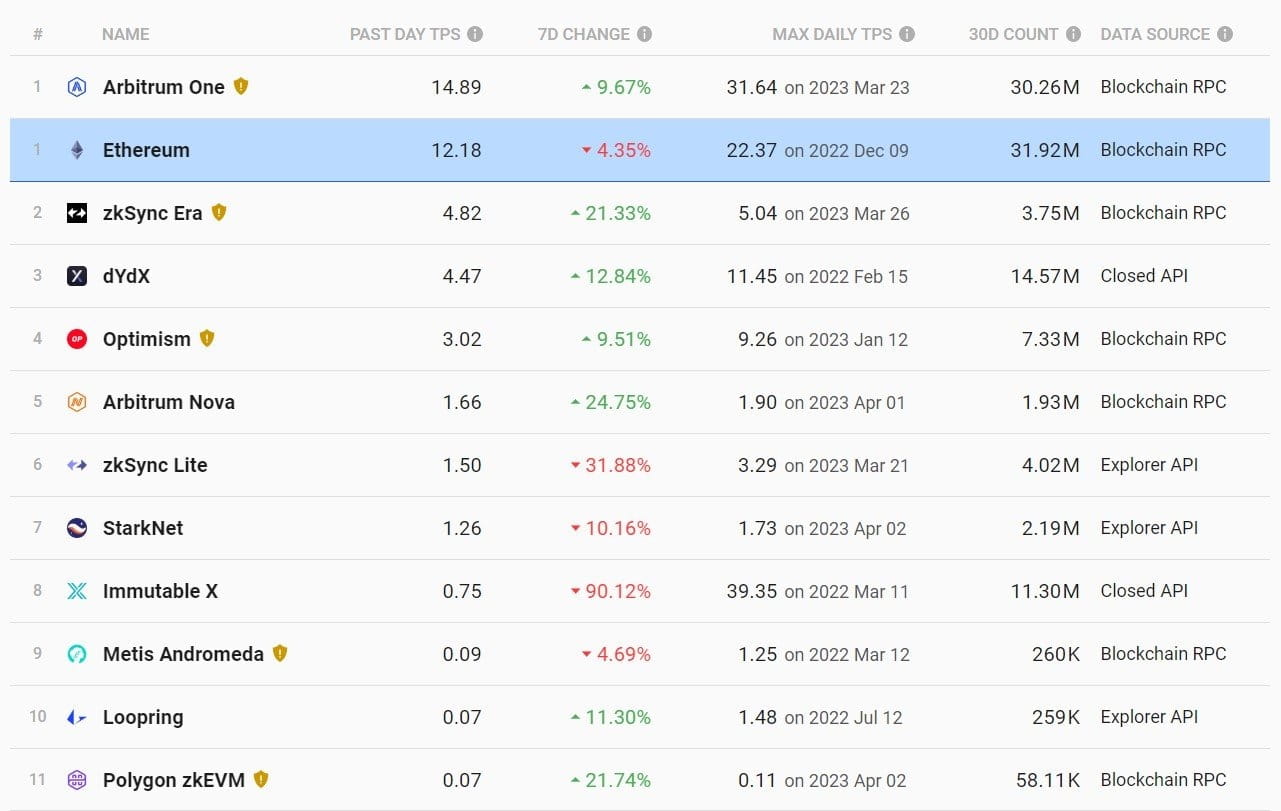Click the Arbitrum Nova orange logo icon
Screen dimensions: 1281x811
pyautogui.click(x=77, y=402)
